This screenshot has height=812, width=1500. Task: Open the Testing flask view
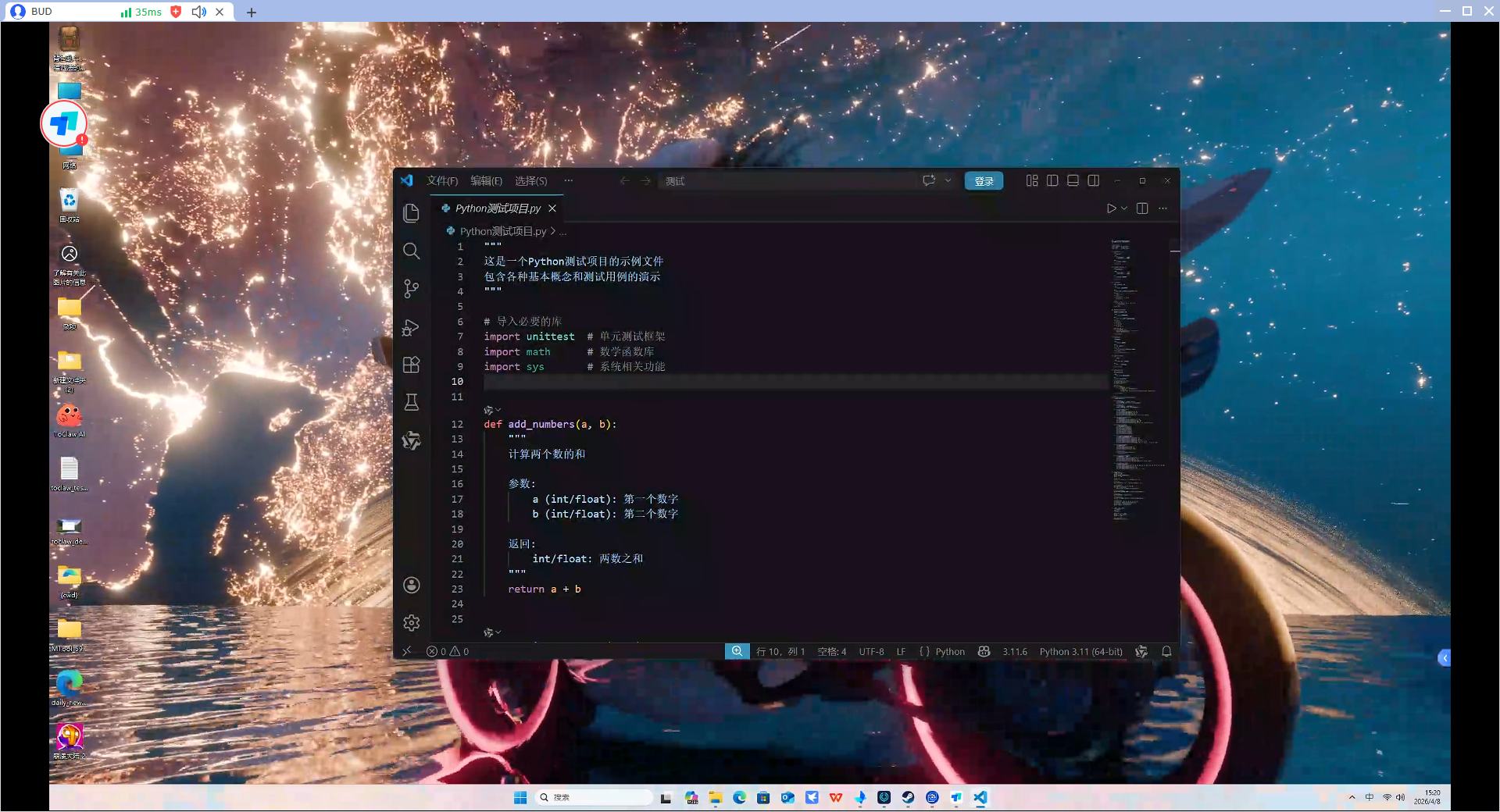pyautogui.click(x=411, y=402)
